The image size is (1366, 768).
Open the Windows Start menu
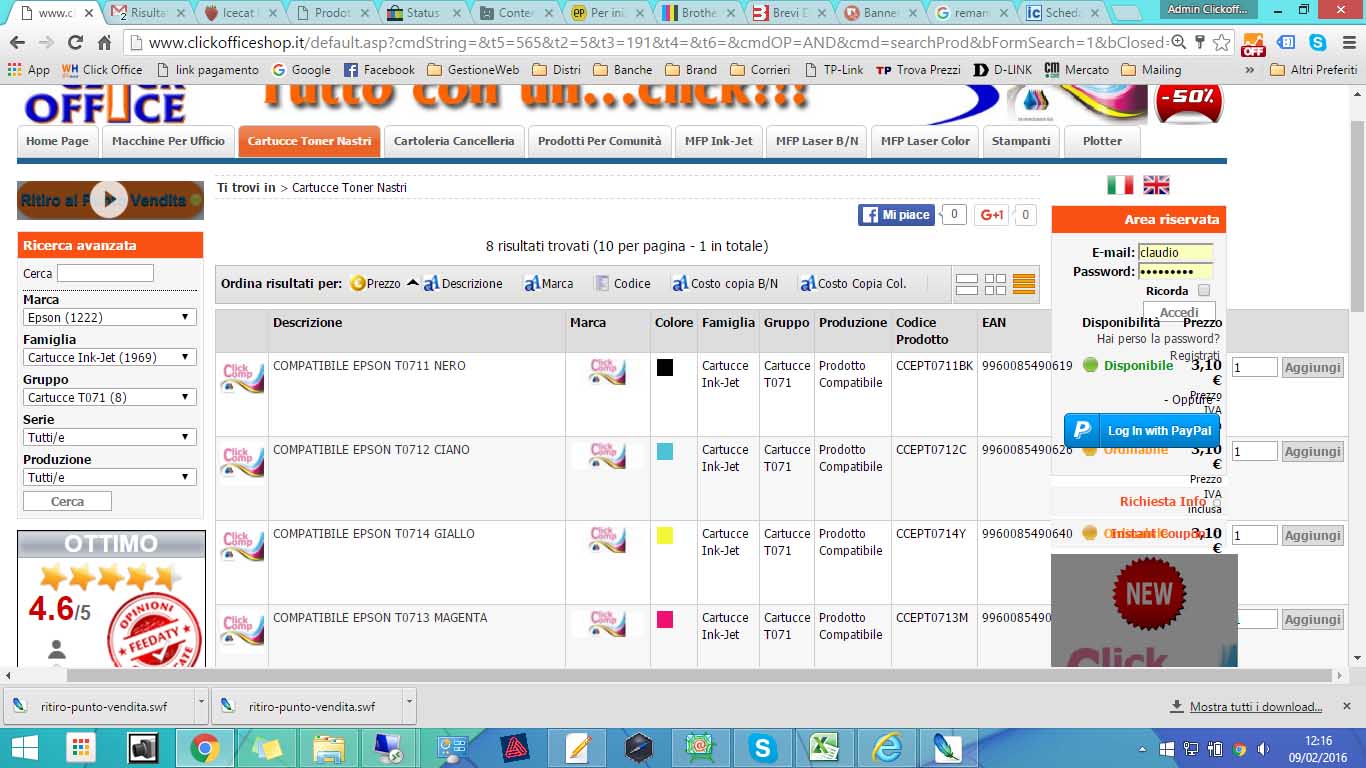coord(23,748)
